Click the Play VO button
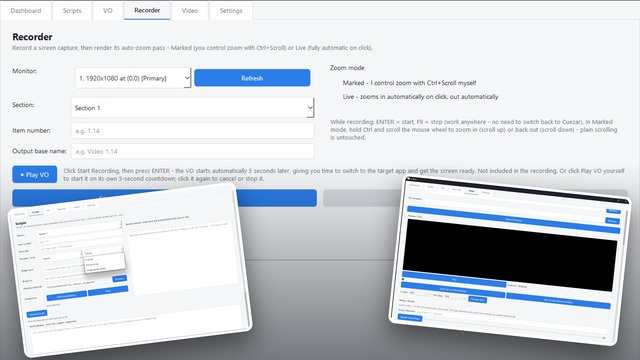This screenshot has width=640, height=360. (x=35, y=174)
